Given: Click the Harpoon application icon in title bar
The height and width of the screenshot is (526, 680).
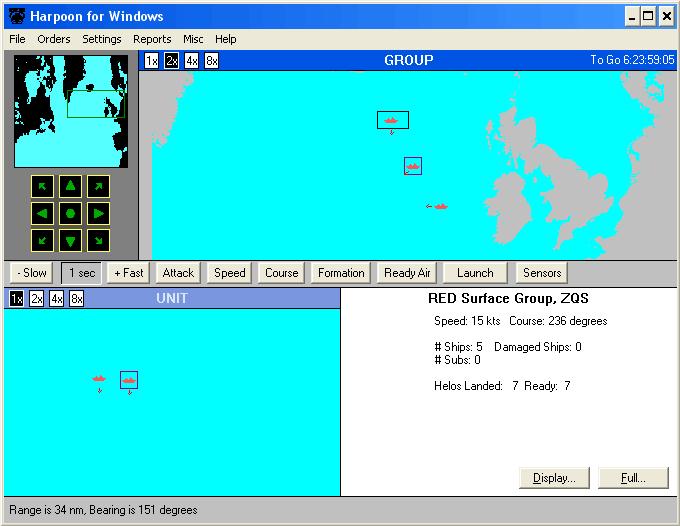Looking at the screenshot, I should (x=17, y=16).
